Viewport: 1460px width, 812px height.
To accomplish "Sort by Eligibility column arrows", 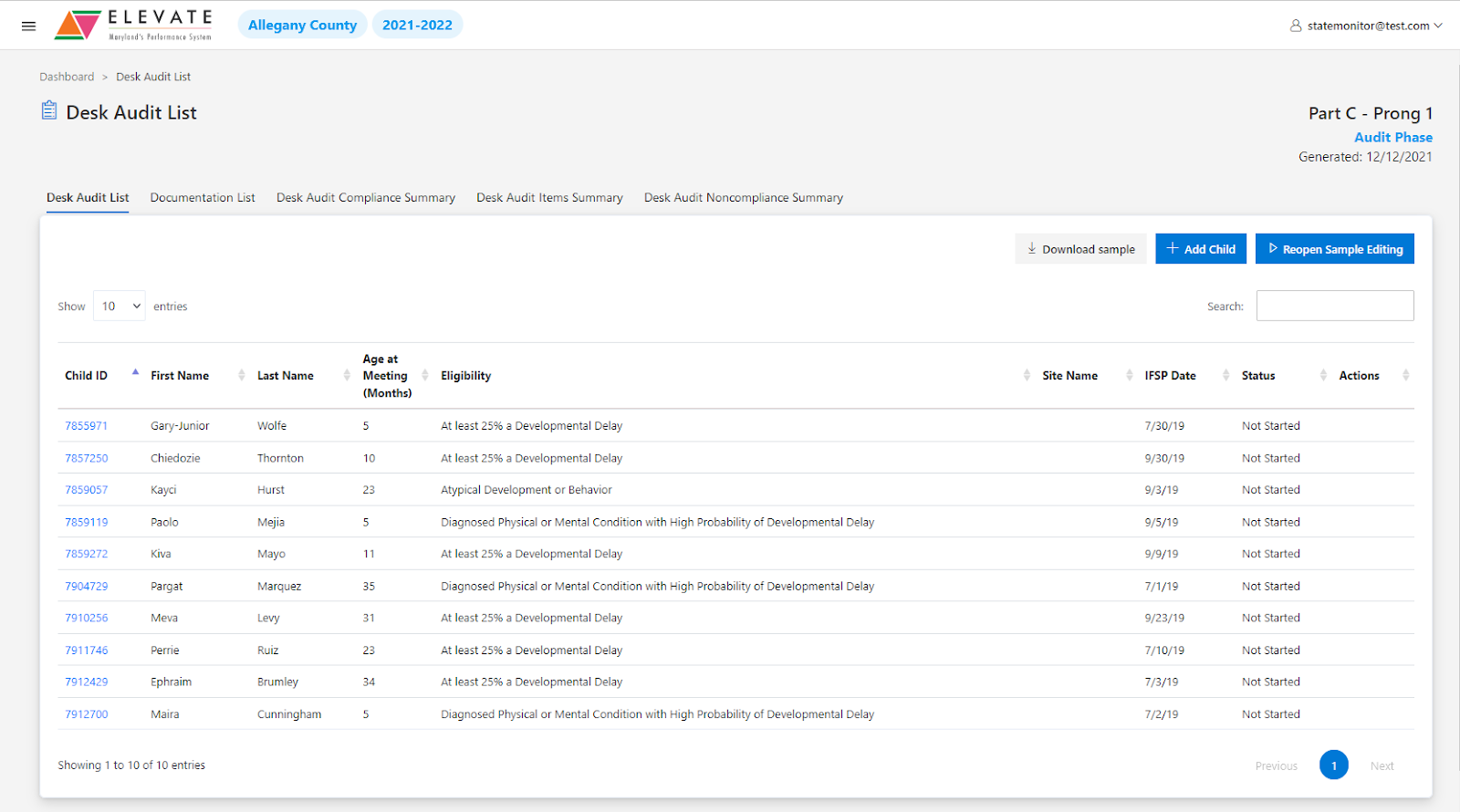I will (1027, 375).
